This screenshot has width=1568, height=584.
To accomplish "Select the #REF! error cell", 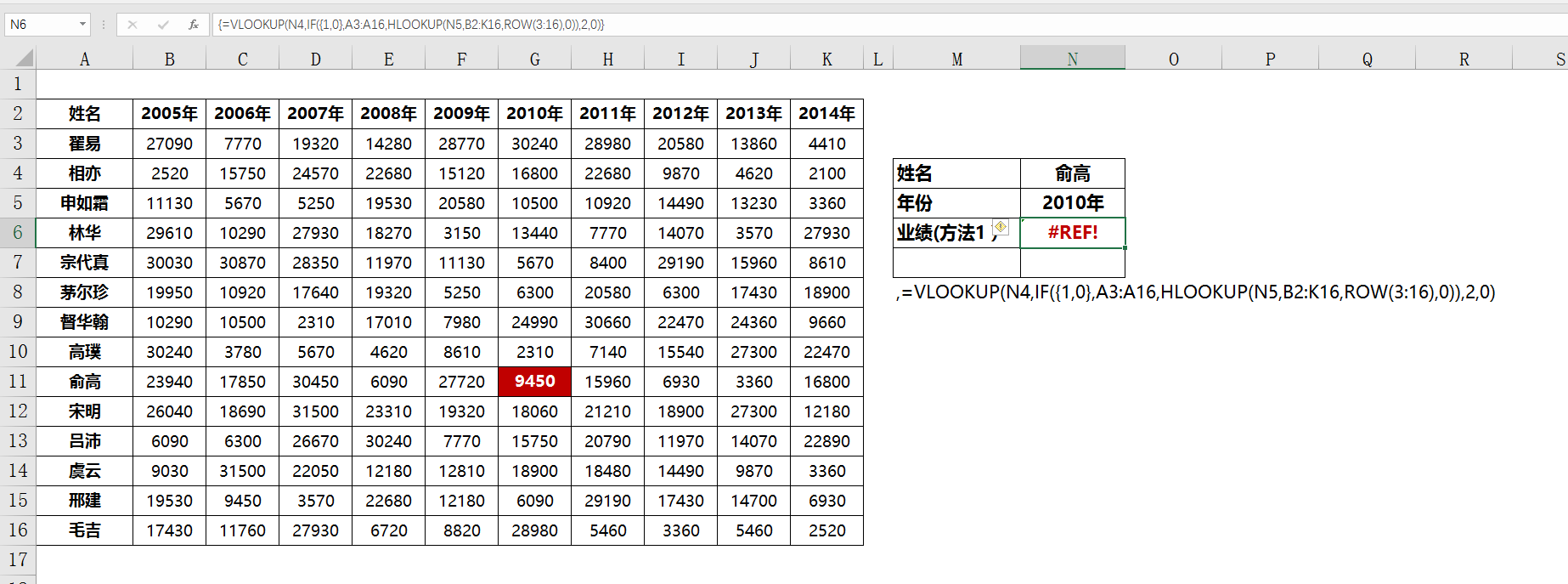I will [1072, 233].
